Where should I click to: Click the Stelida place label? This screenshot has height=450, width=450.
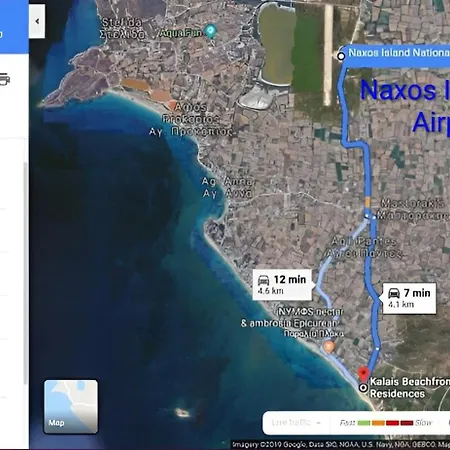pyautogui.click(x=122, y=28)
